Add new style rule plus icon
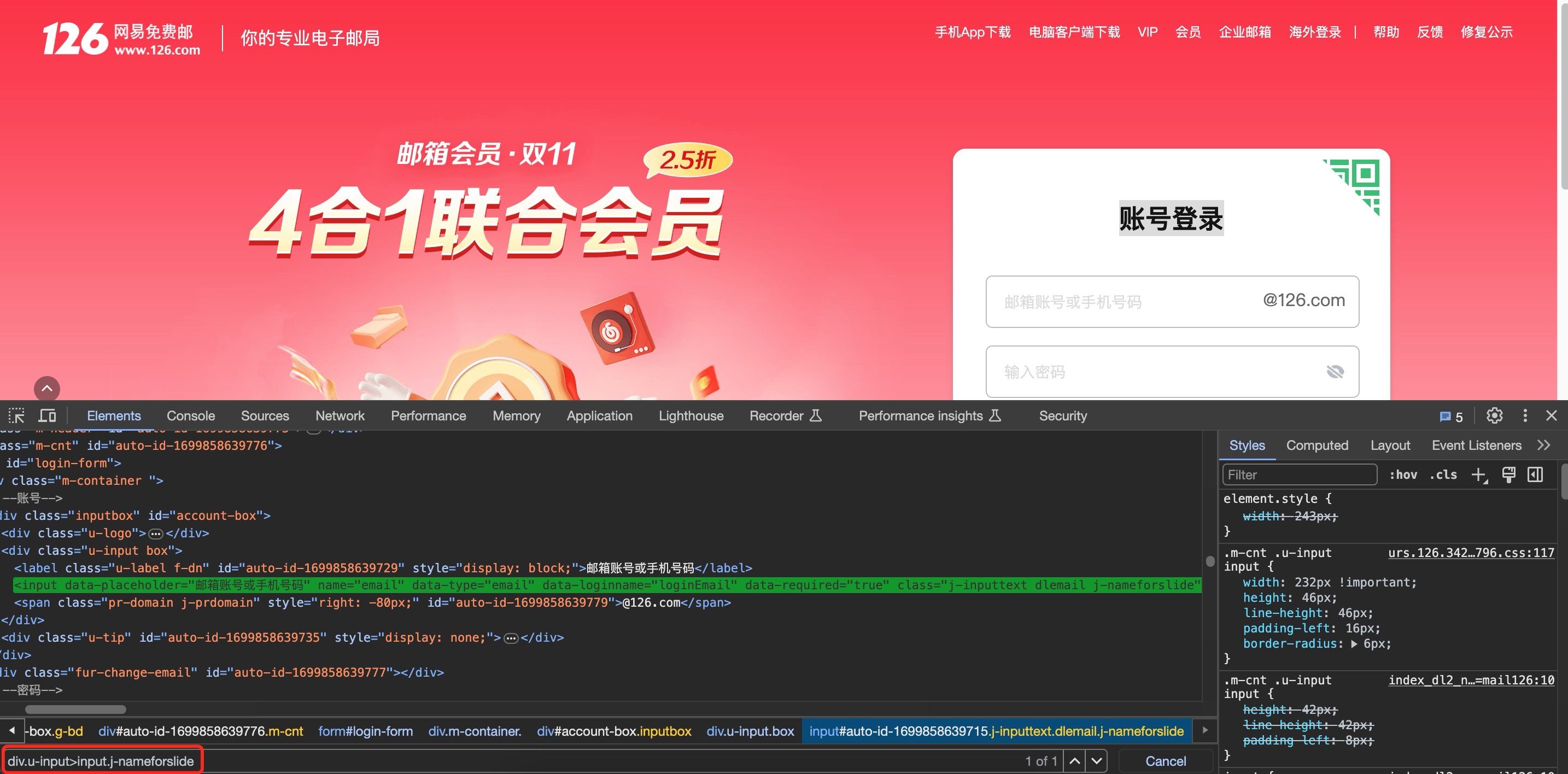The image size is (1568, 774). pyautogui.click(x=1478, y=475)
